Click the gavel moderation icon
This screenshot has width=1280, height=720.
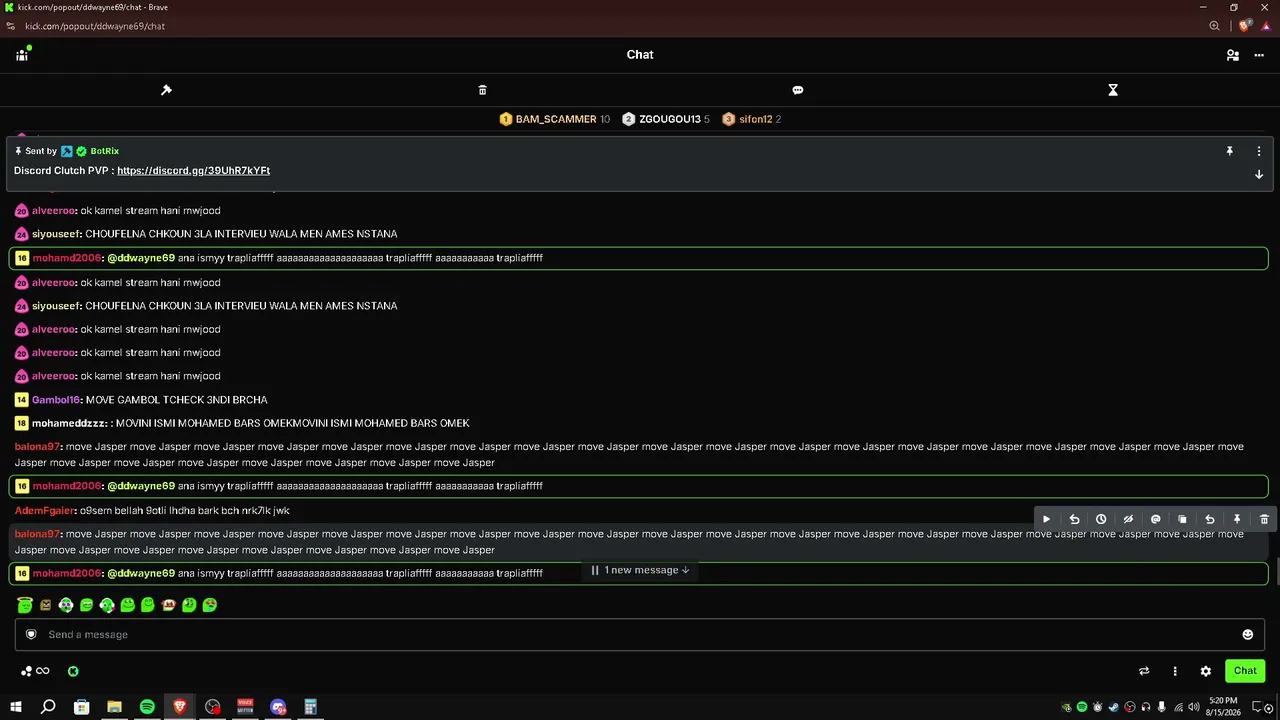pyautogui.click(x=166, y=90)
